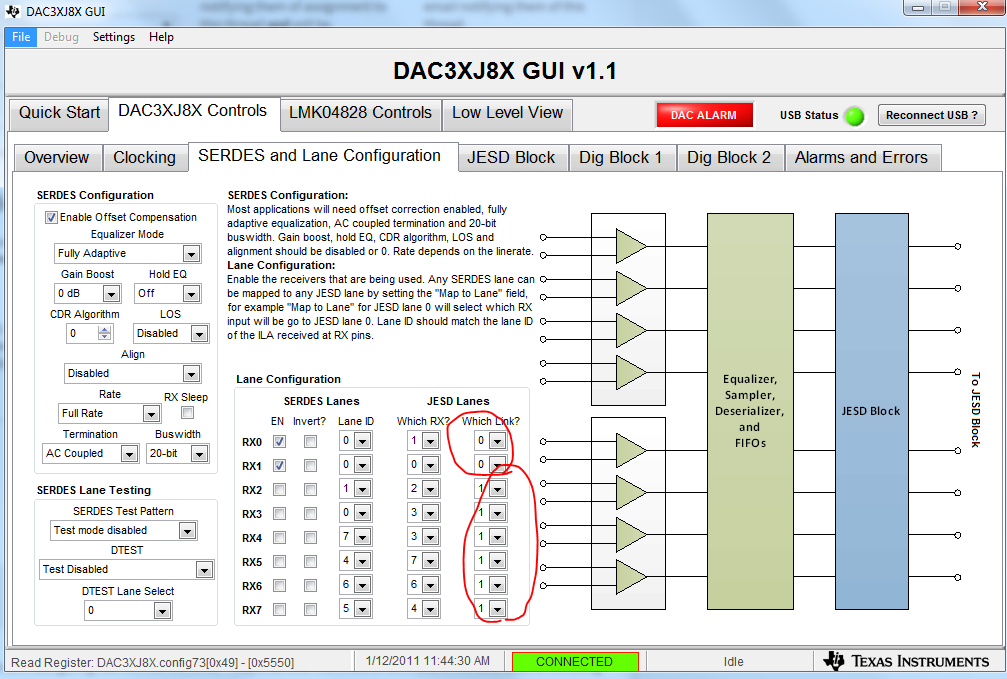The image size is (1007, 679).
Task: Uncheck the RX0 EN checkbox
Action: tap(279, 442)
